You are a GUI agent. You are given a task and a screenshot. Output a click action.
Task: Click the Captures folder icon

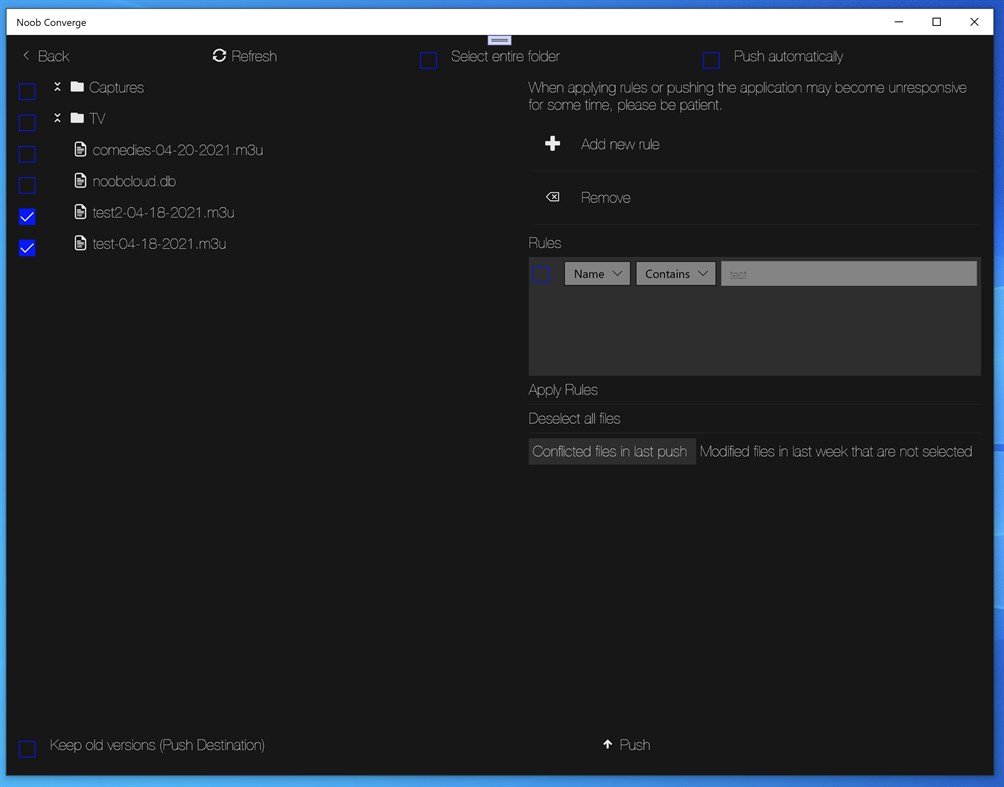[78, 87]
